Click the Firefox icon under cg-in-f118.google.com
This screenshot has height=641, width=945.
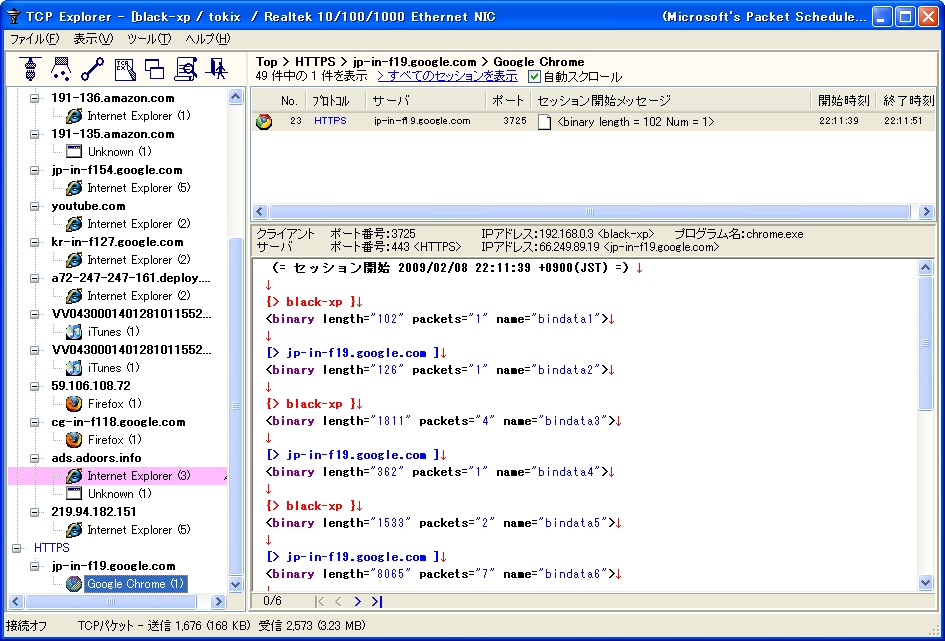tap(74, 440)
